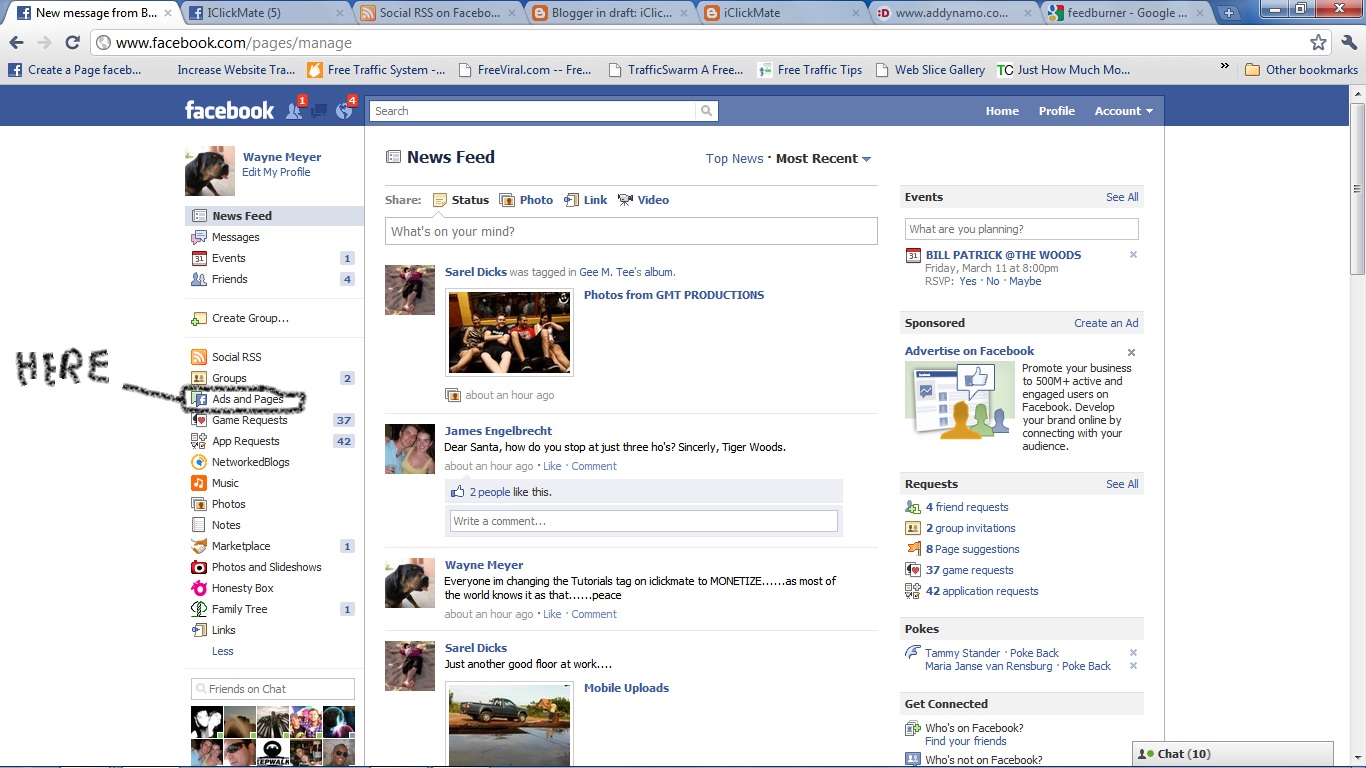Image resolution: width=1366 pixels, height=768 pixels.
Task: Switch to Blogger in draft tab
Action: (x=608, y=13)
